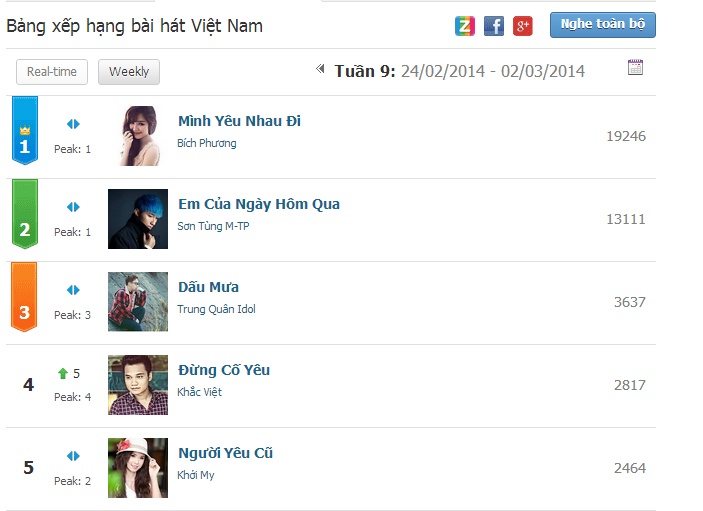Click the Nghe toàn bộ button
703x511 pixels.
603,25
